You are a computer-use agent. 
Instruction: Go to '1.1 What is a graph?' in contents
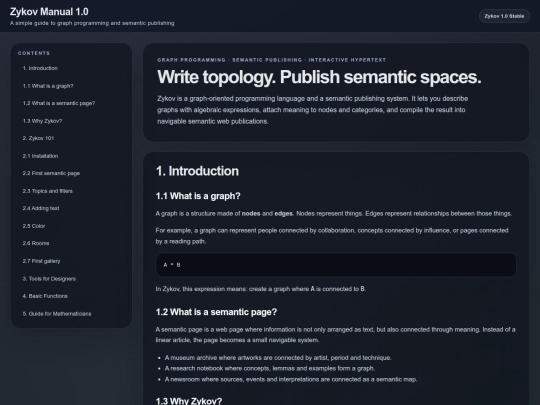click(48, 86)
